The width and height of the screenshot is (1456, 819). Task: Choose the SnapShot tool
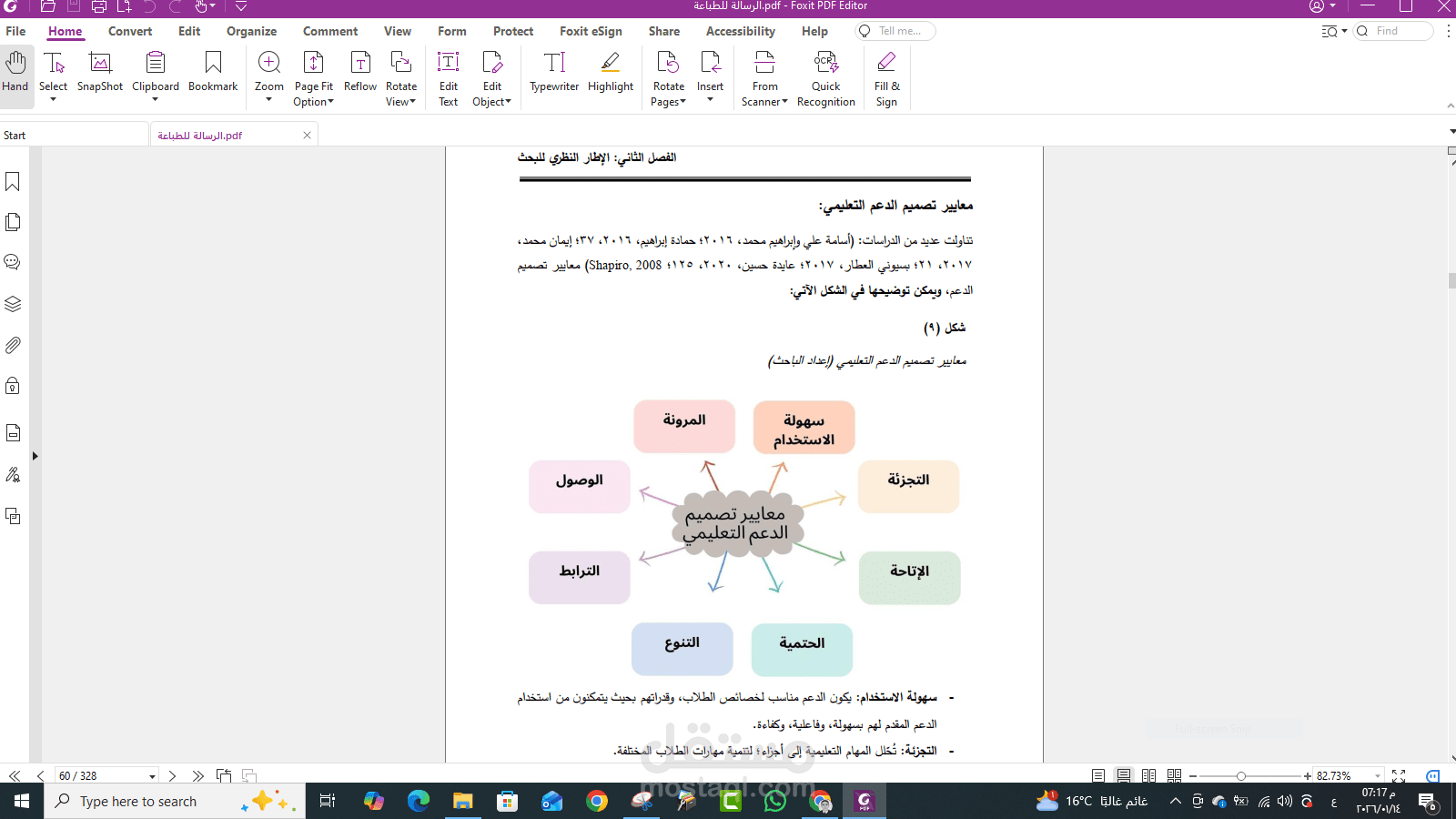coord(100,72)
